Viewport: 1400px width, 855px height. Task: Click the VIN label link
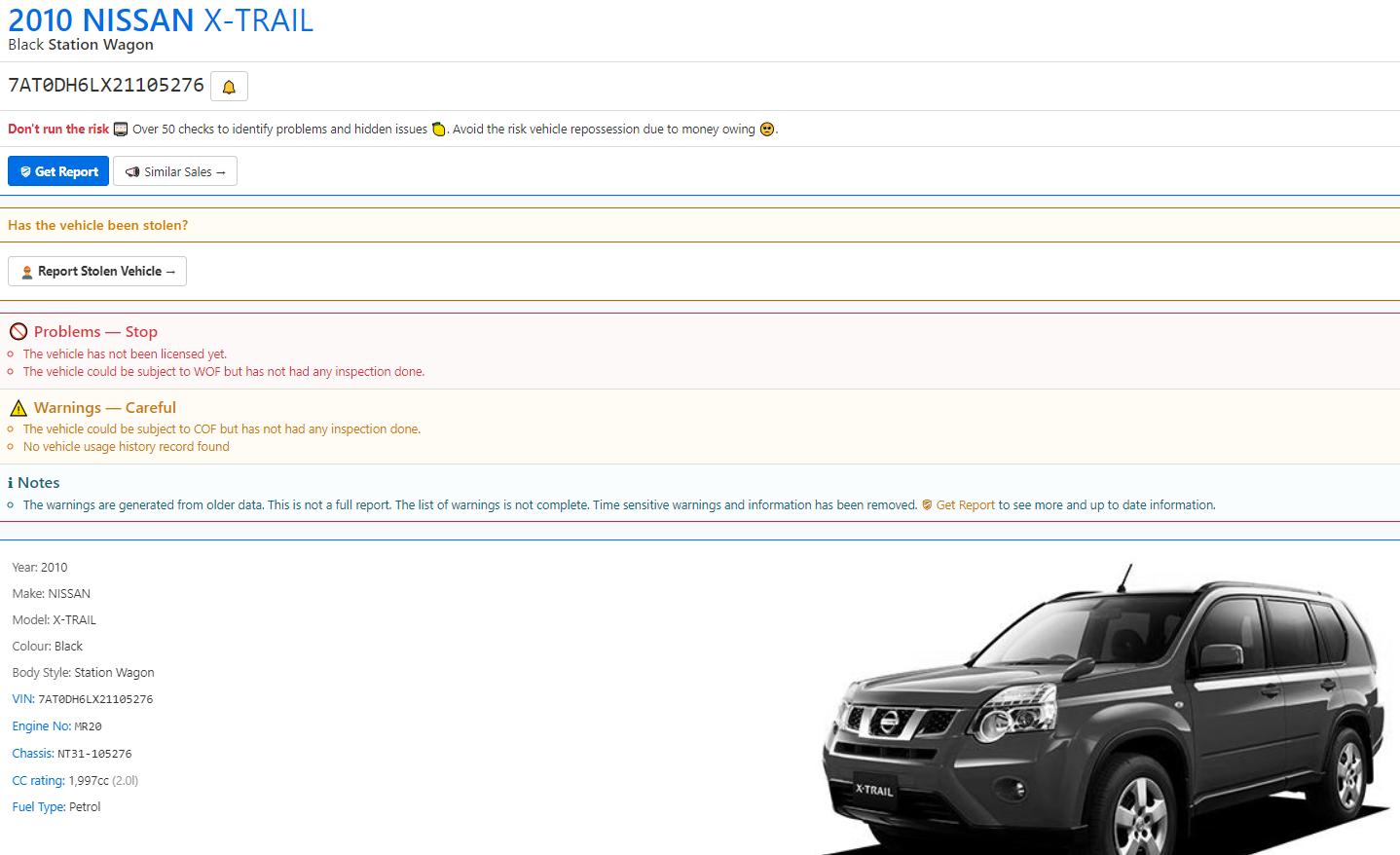(x=23, y=699)
